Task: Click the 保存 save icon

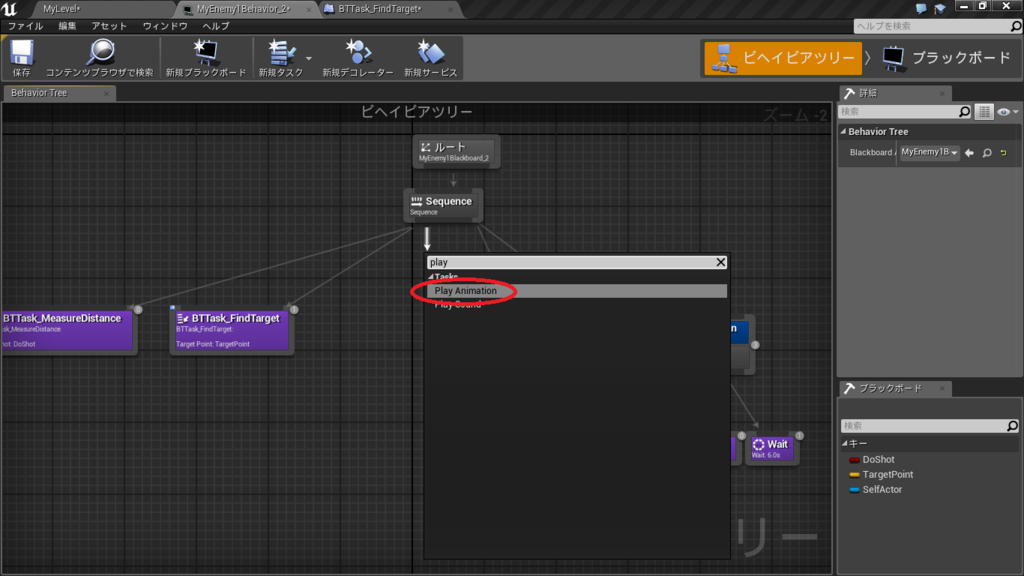Action: tap(22, 53)
